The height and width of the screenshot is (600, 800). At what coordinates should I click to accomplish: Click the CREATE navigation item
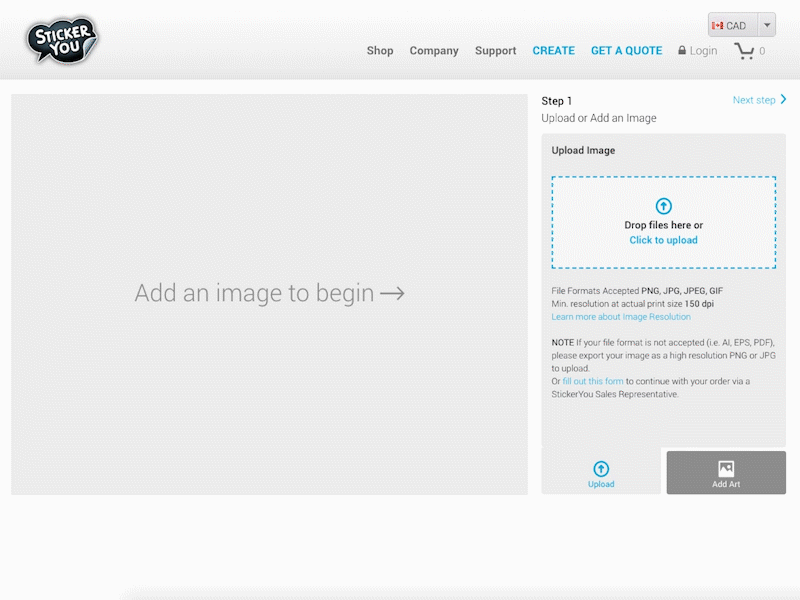pyautogui.click(x=553, y=50)
